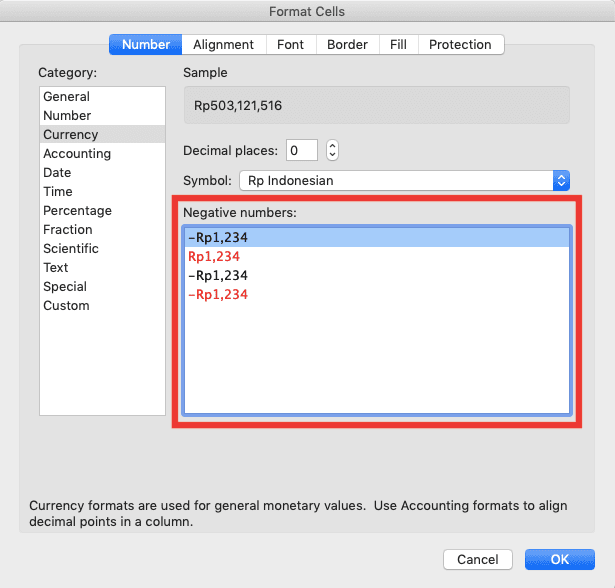
Task: Click the Cancel button
Action: coord(478,559)
